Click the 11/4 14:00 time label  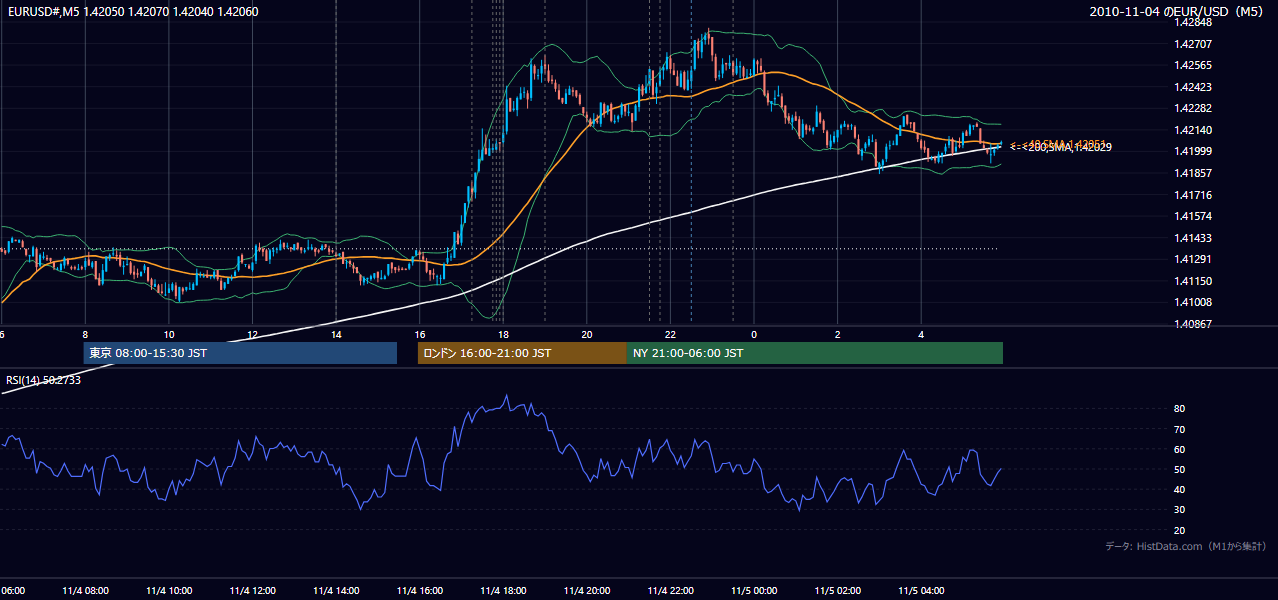336,591
